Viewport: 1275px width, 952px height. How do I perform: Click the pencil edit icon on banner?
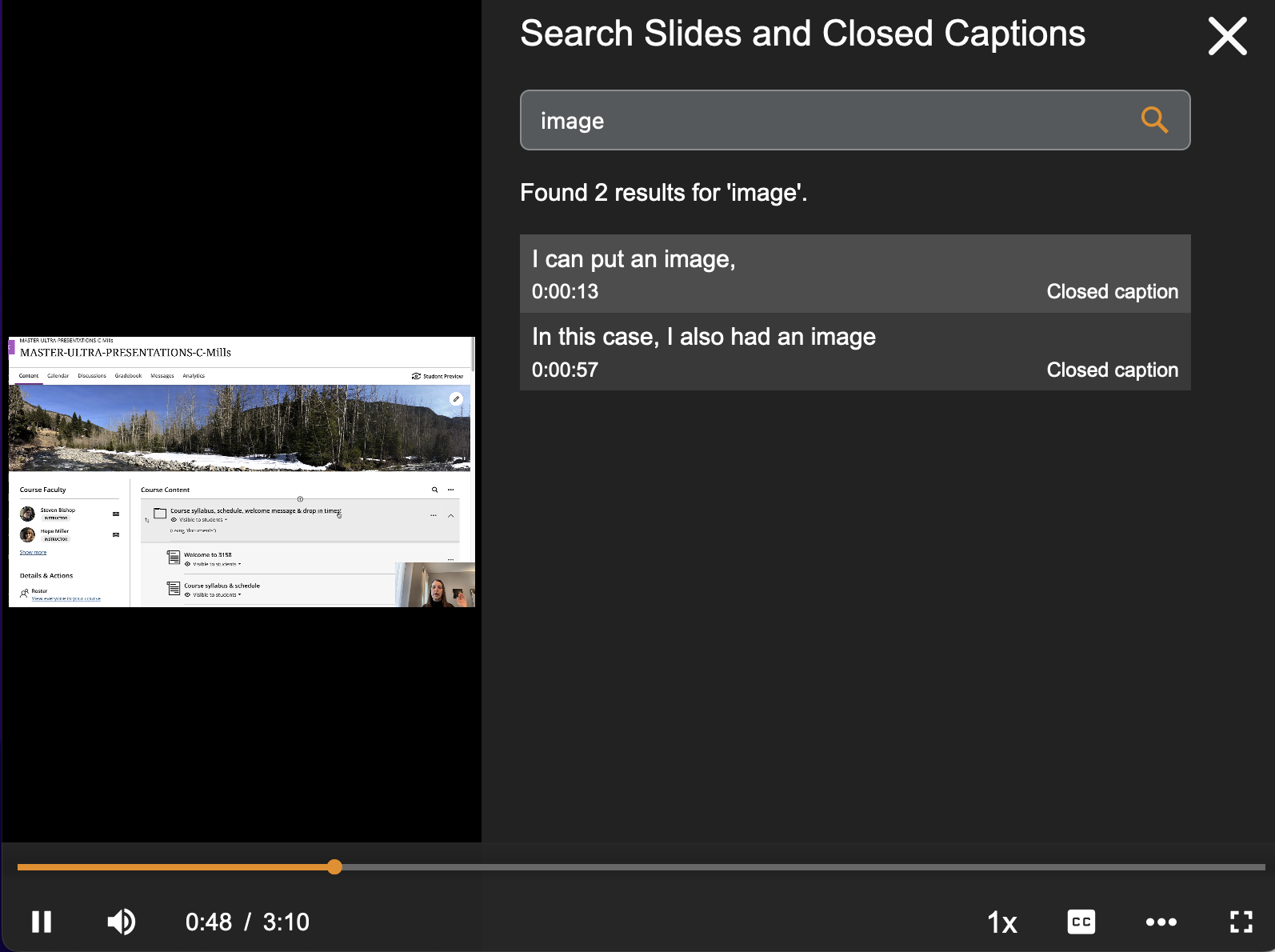456,398
